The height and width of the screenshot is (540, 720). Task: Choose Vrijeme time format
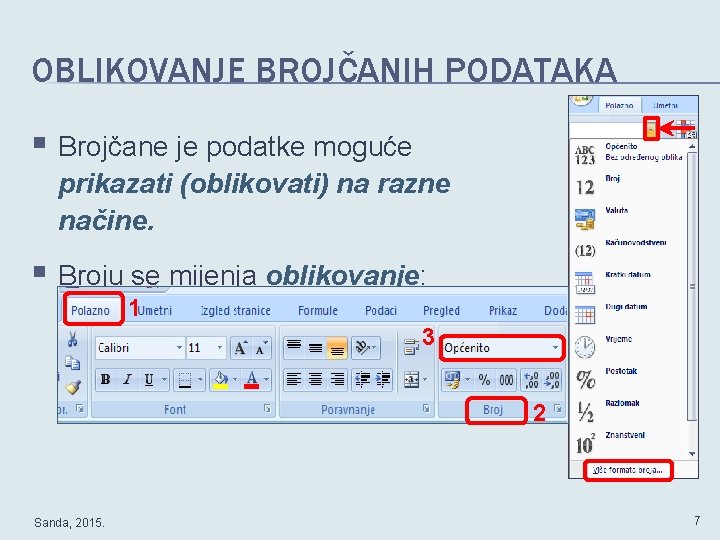click(628, 346)
